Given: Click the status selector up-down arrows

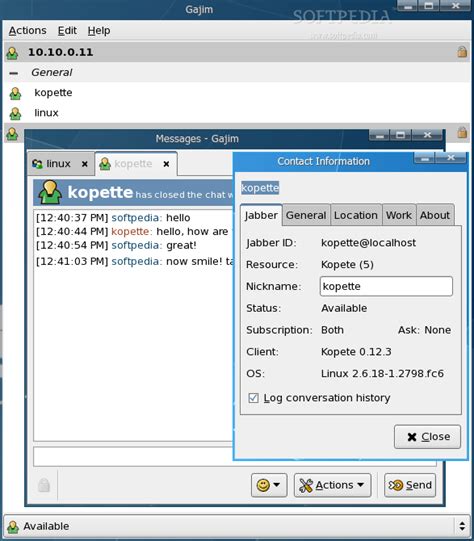Looking at the screenshot, I should (462, 527).
